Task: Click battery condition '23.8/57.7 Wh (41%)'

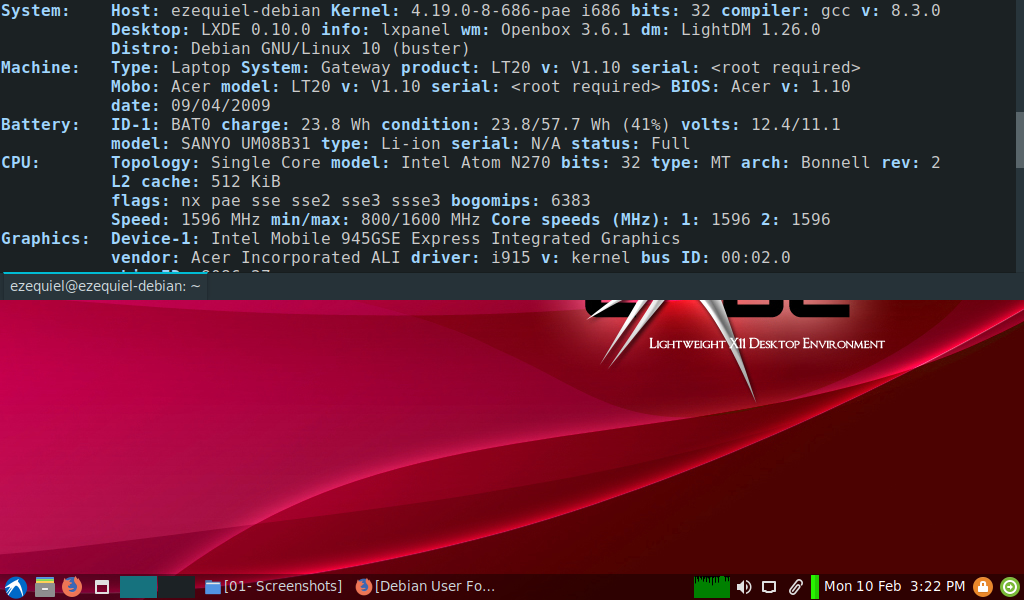Action: [x=581, y=124]
